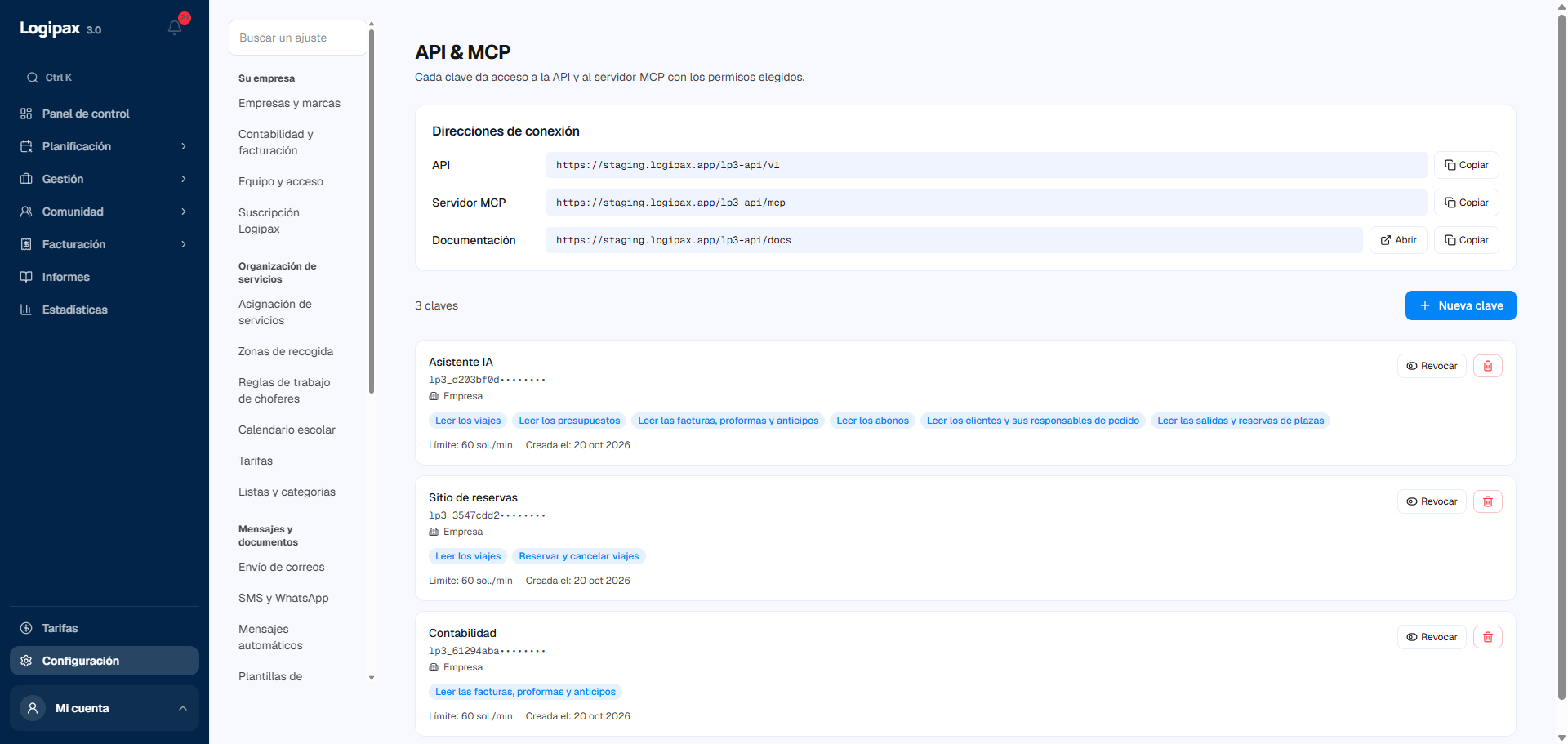Click Leer los presupuestos permission tag
The height and width of the screenshot is (744, 1568).
569,421
